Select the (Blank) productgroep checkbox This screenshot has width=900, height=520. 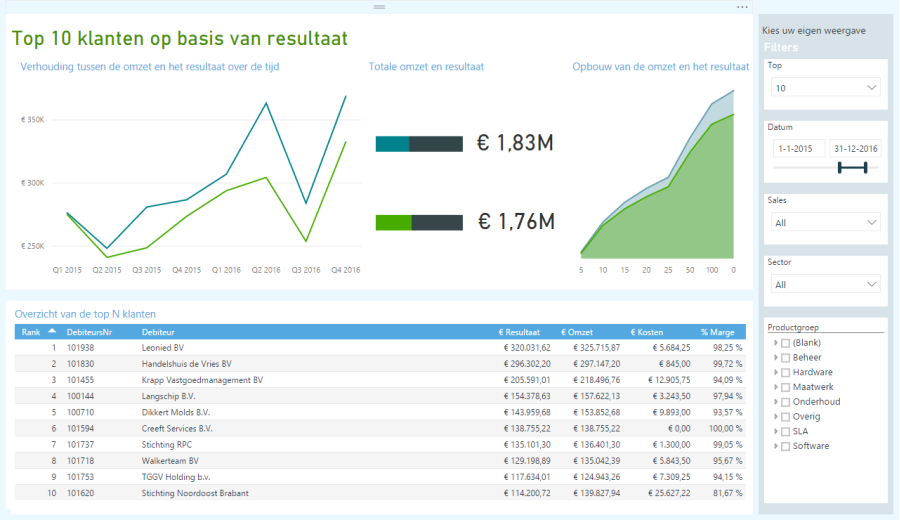pos(786,342)
